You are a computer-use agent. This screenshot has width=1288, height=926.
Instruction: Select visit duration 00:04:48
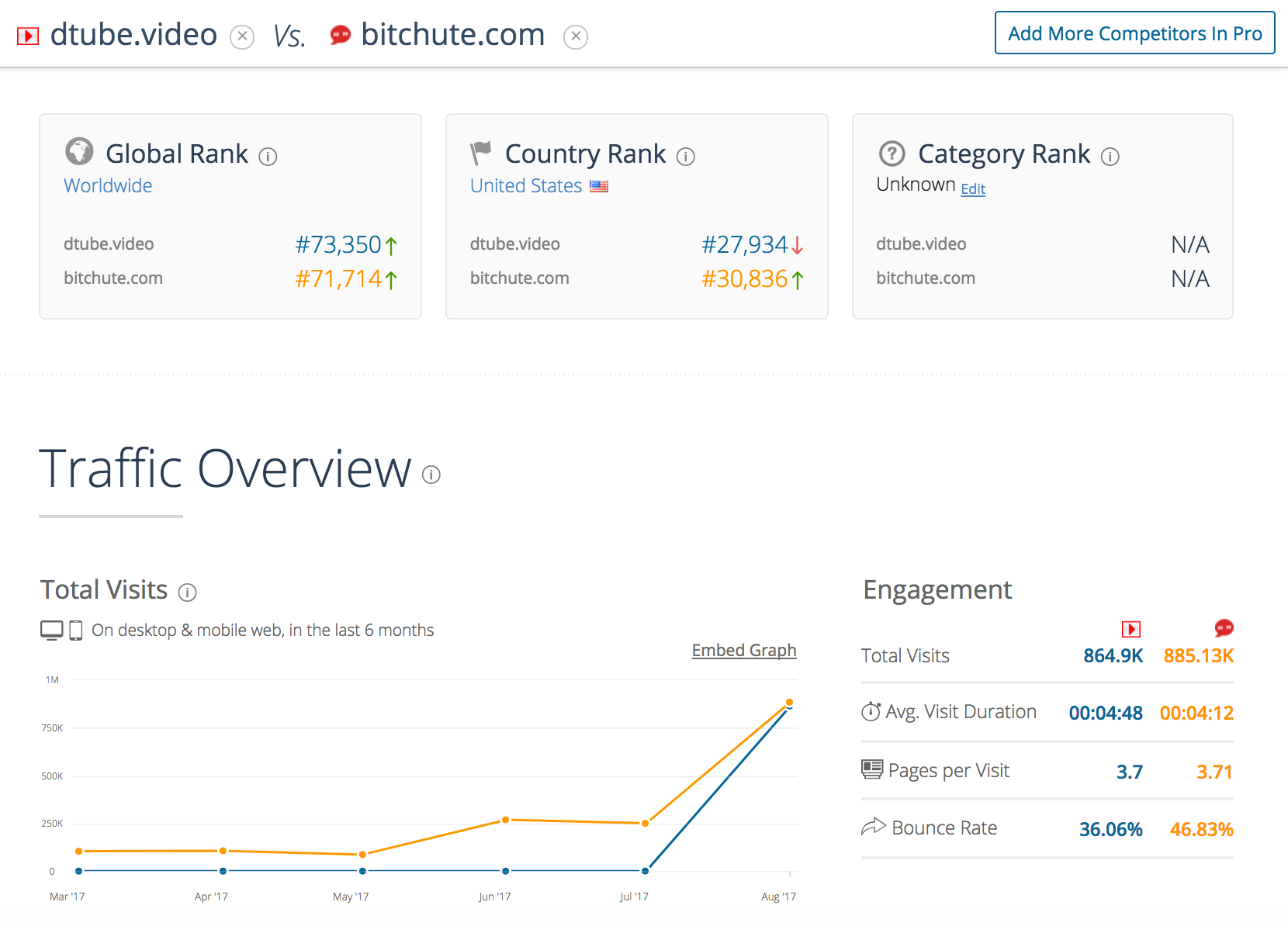point(1106,713)
